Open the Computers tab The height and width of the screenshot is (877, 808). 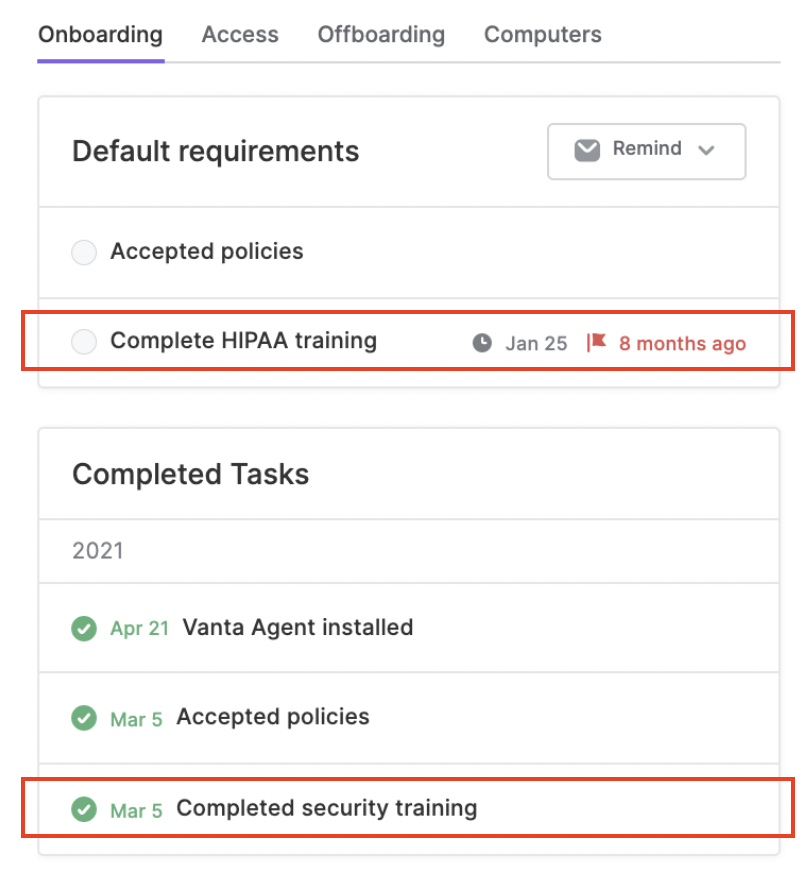542,35
